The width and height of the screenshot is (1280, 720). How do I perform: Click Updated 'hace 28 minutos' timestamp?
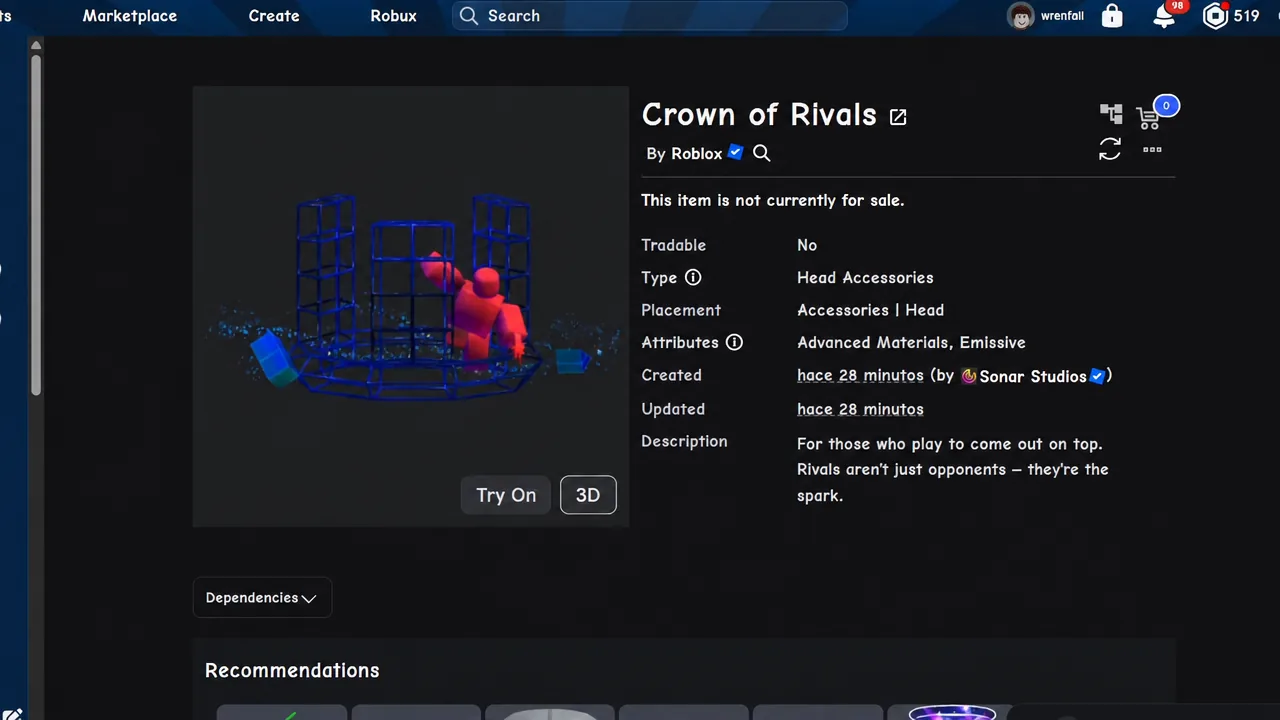click(x=860, y=409)
